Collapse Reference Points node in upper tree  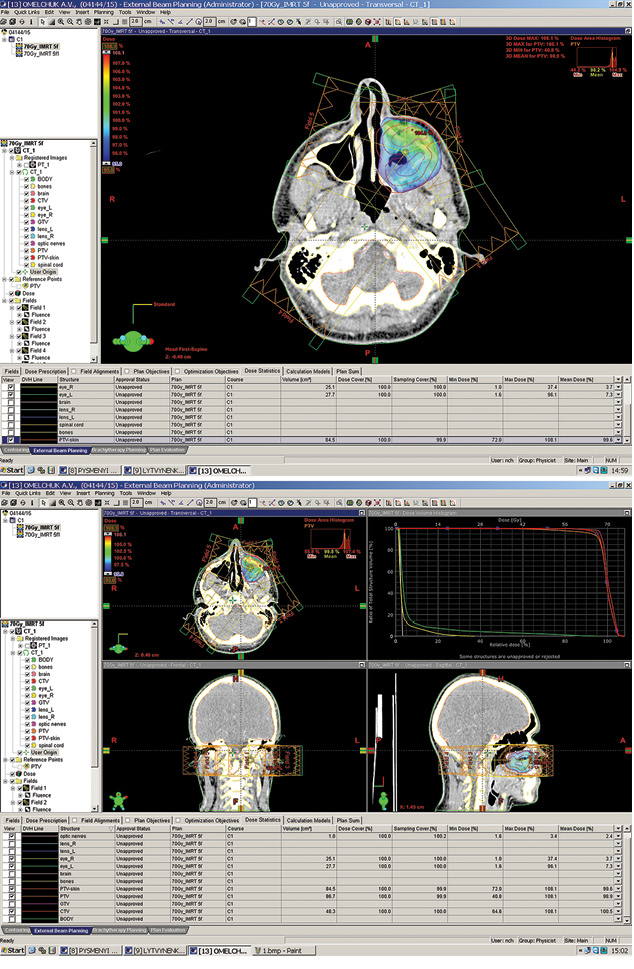click(x=5, y=279)
